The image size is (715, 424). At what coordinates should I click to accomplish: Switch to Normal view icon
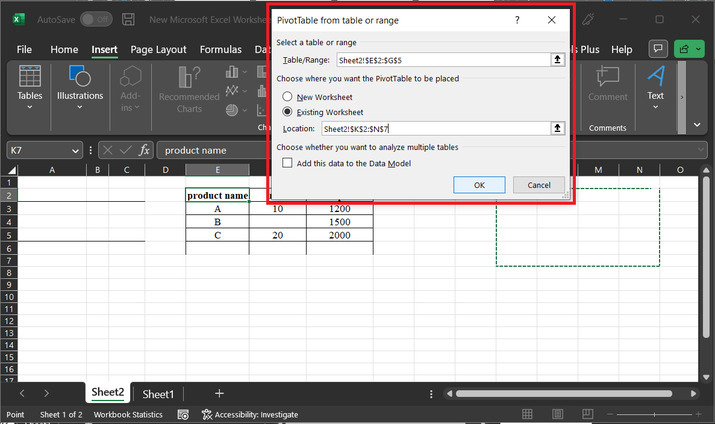[x=527, y=414]
